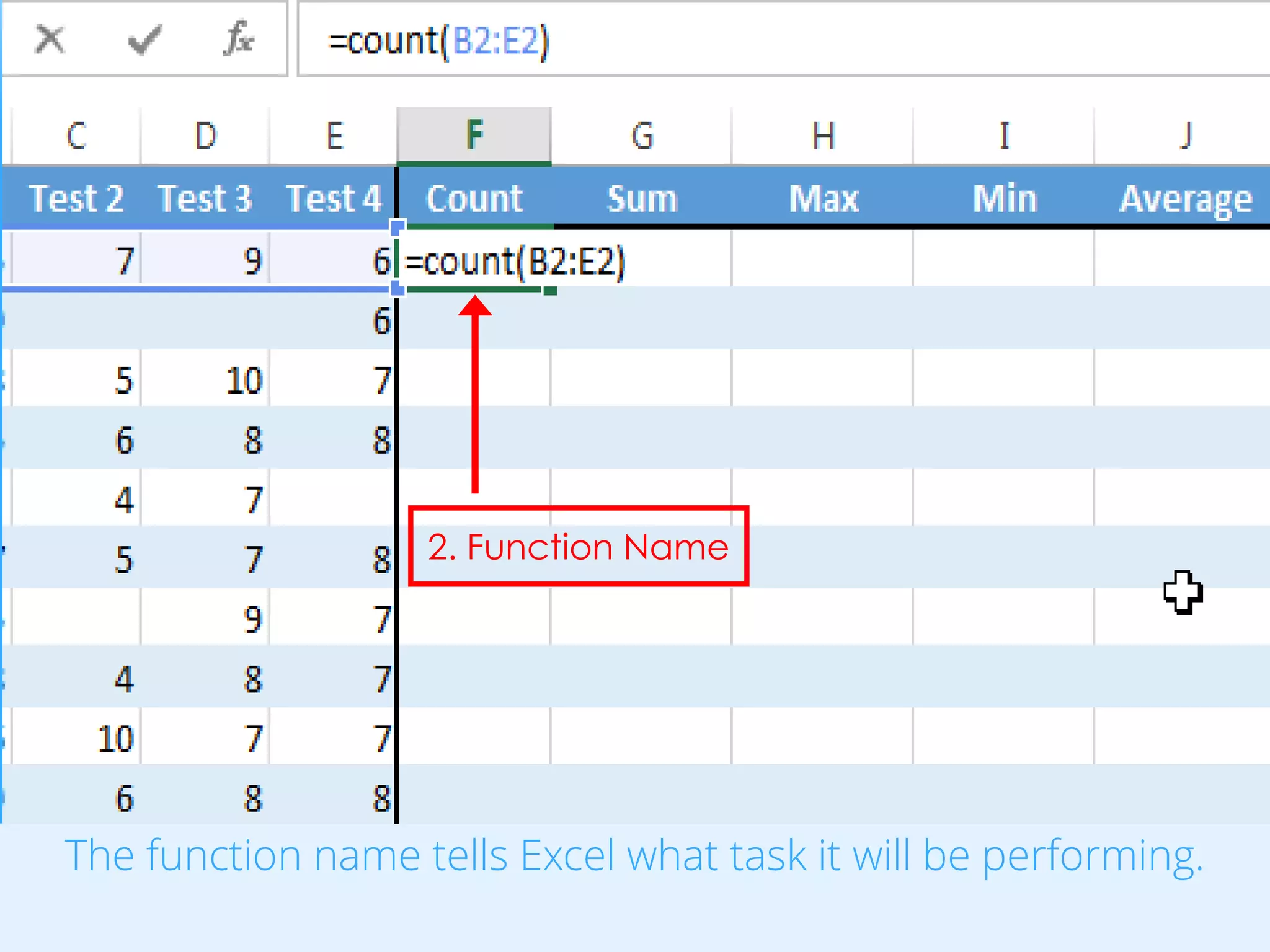Select column J header
The height and width of the screenshot is (952, 1270).
pyautogui.click(x=1183, y=136)
